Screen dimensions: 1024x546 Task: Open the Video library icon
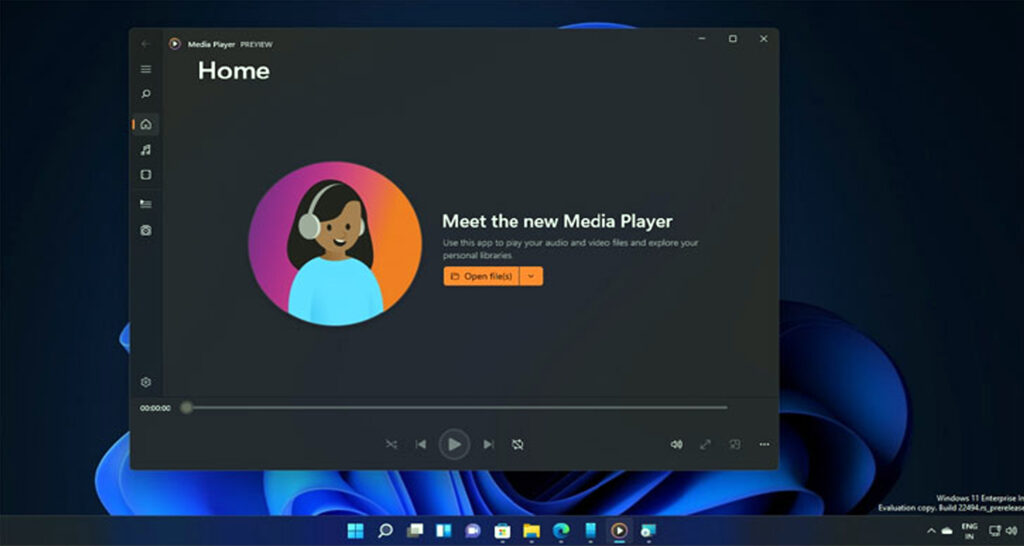146,174
